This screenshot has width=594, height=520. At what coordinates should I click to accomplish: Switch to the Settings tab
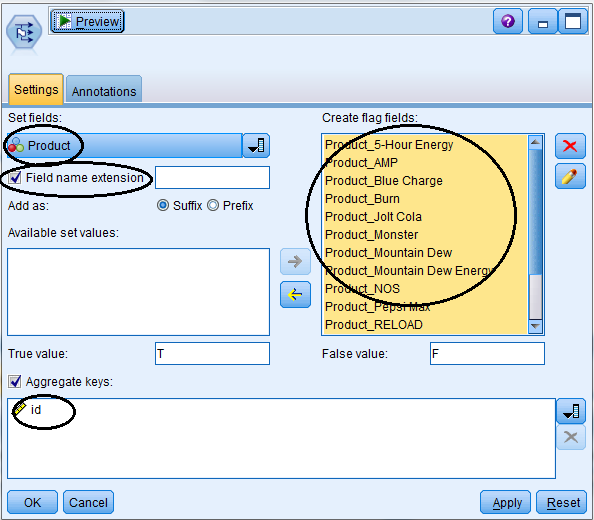click(x=36, y=89)
